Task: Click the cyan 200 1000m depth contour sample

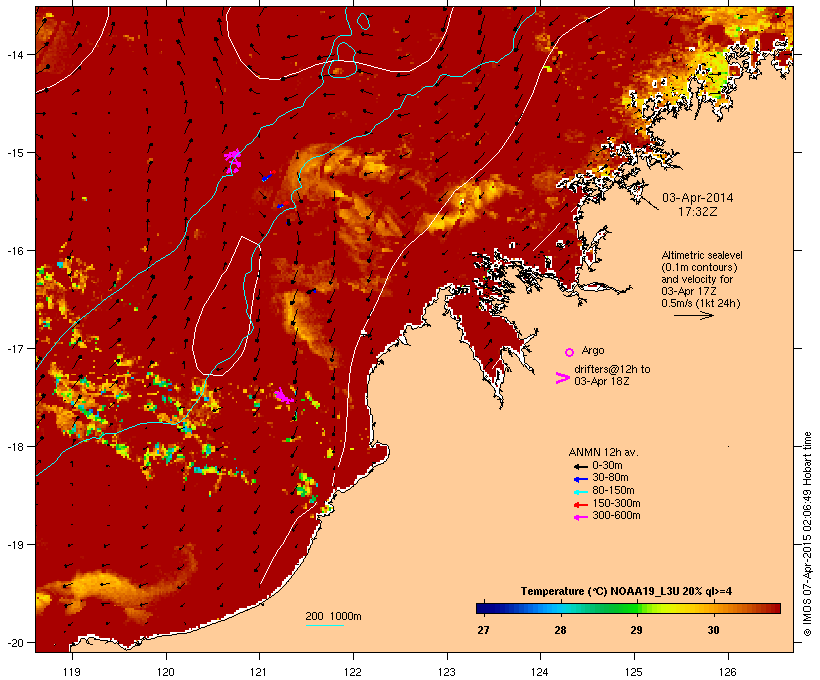Action: coord(324,625)
